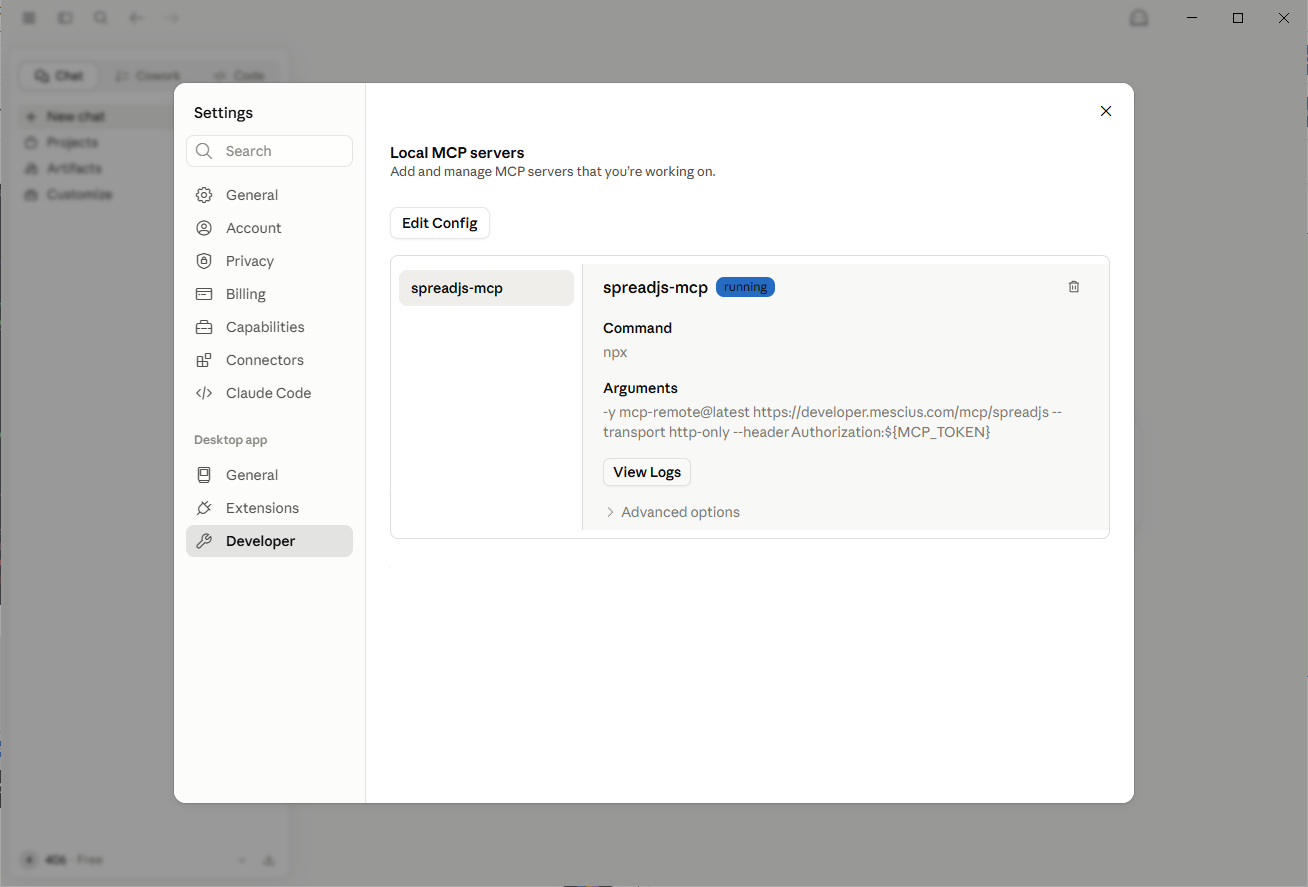Go to Account settings
Image resolution: width=1308 pixels, height=887 pixels.
[x=269, y=228]
